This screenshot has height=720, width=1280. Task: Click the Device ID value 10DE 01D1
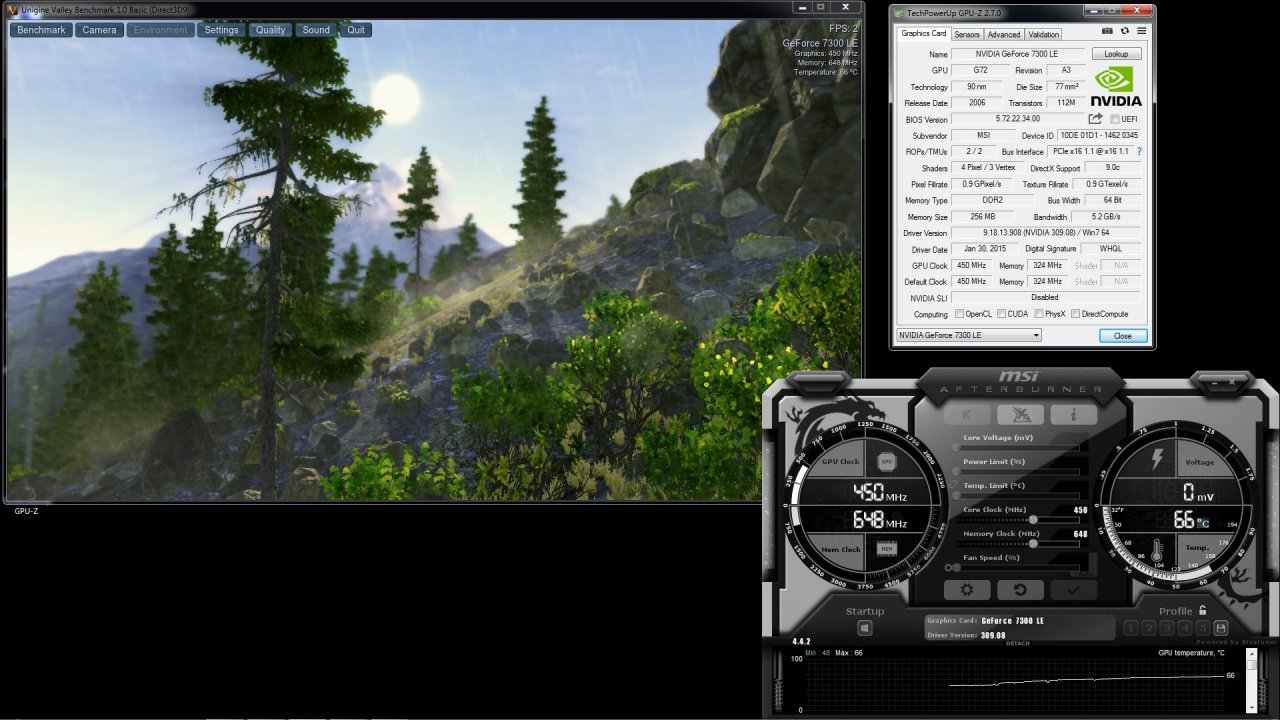pos(1099,135)
